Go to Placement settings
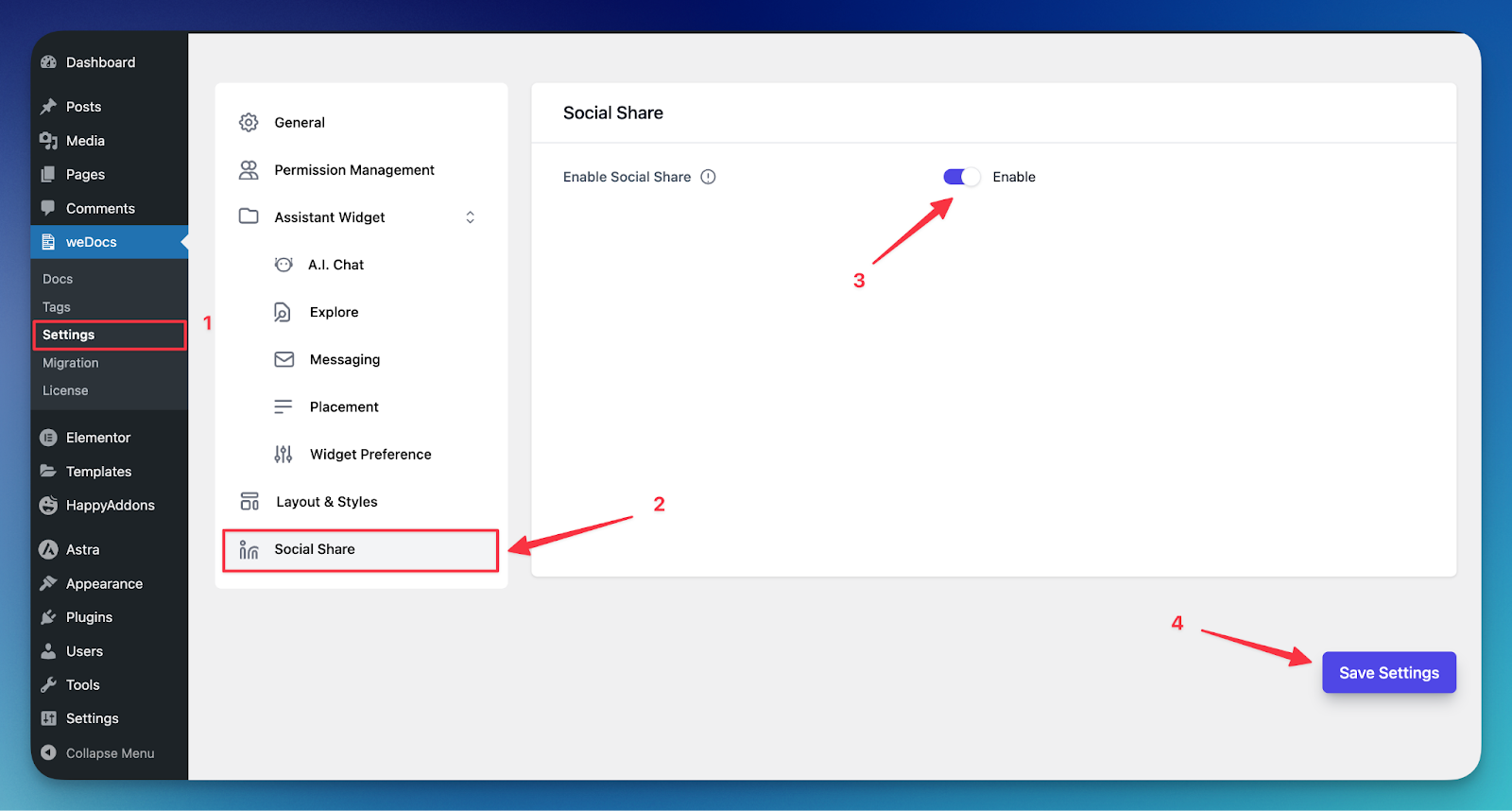The height and width of the screenshot is (811, 1512). coord(344,407)
